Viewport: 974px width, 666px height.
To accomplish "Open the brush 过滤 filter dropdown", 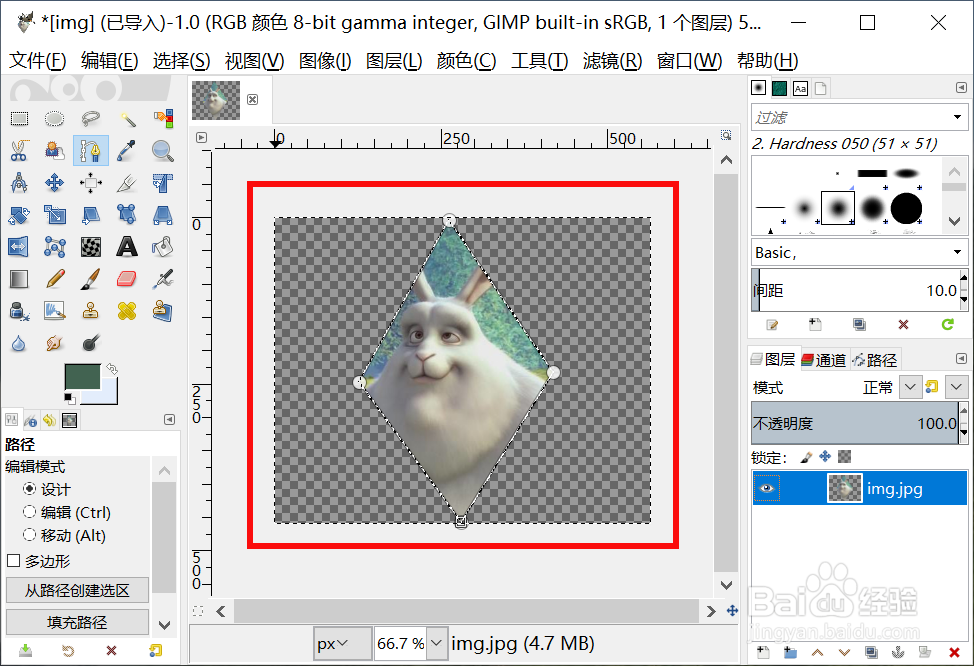I will click(x=957, y=117).
